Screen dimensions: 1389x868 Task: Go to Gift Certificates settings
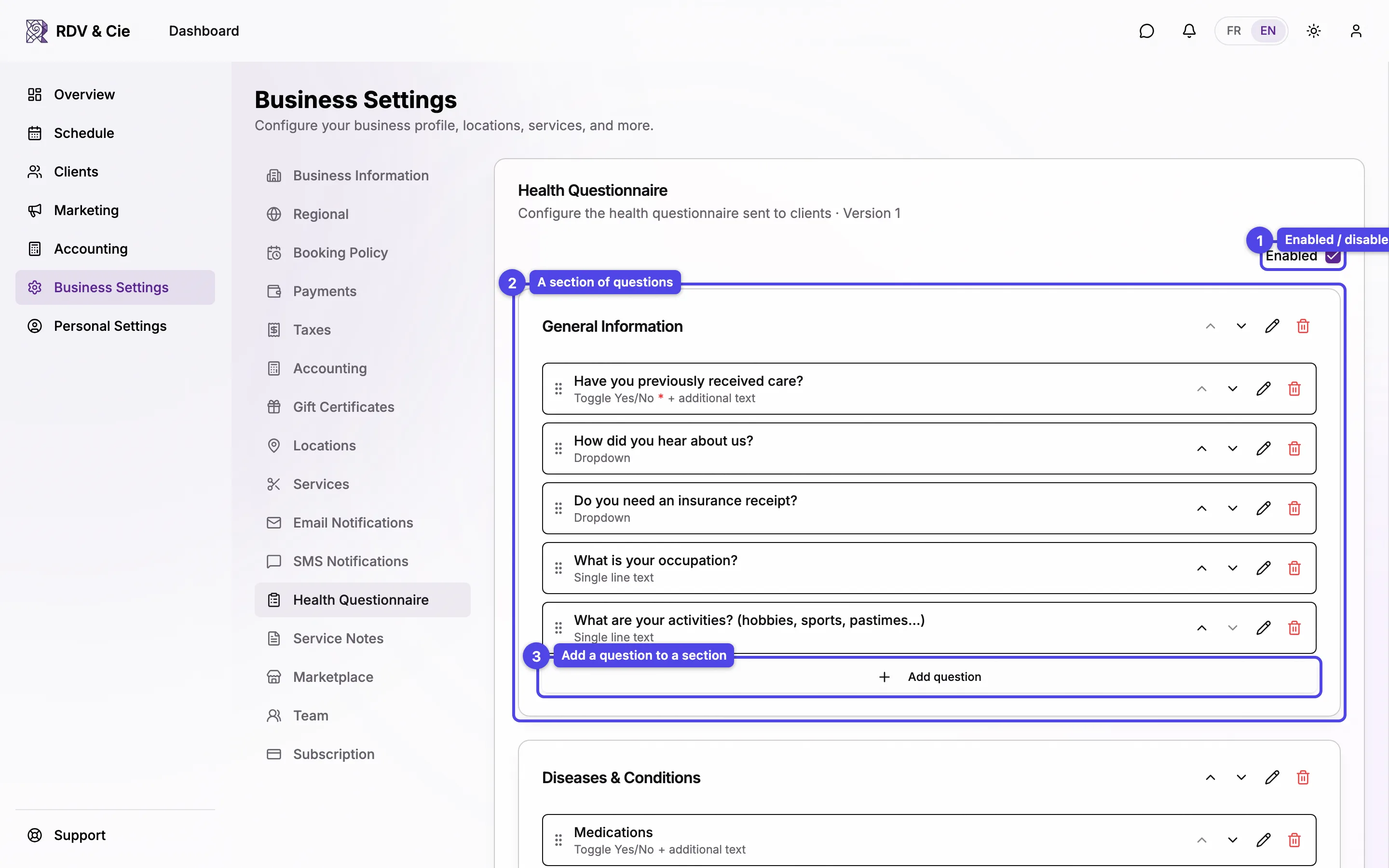362,407
